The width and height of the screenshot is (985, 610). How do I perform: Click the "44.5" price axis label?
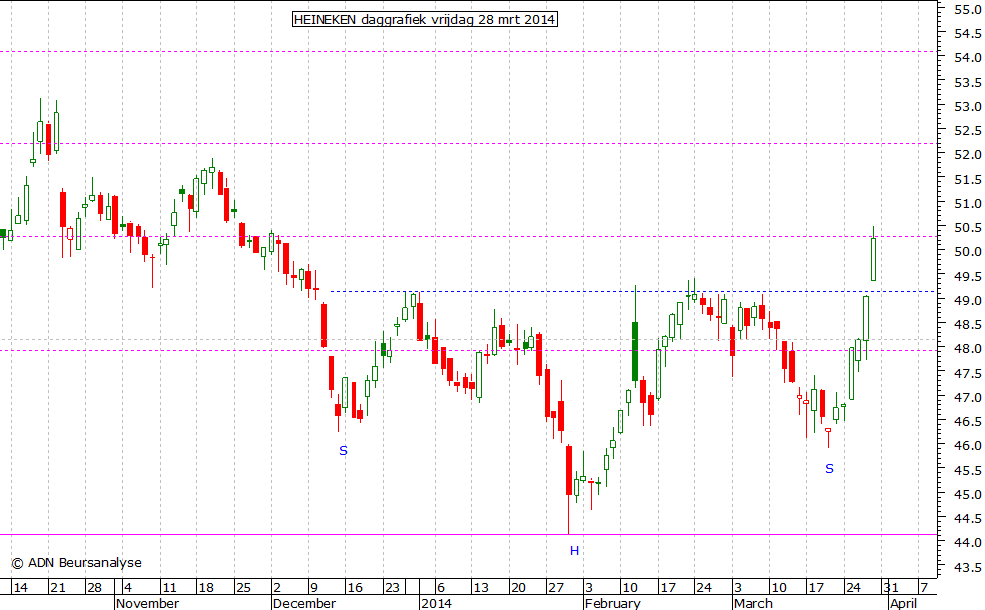click(x=968, y=519)
